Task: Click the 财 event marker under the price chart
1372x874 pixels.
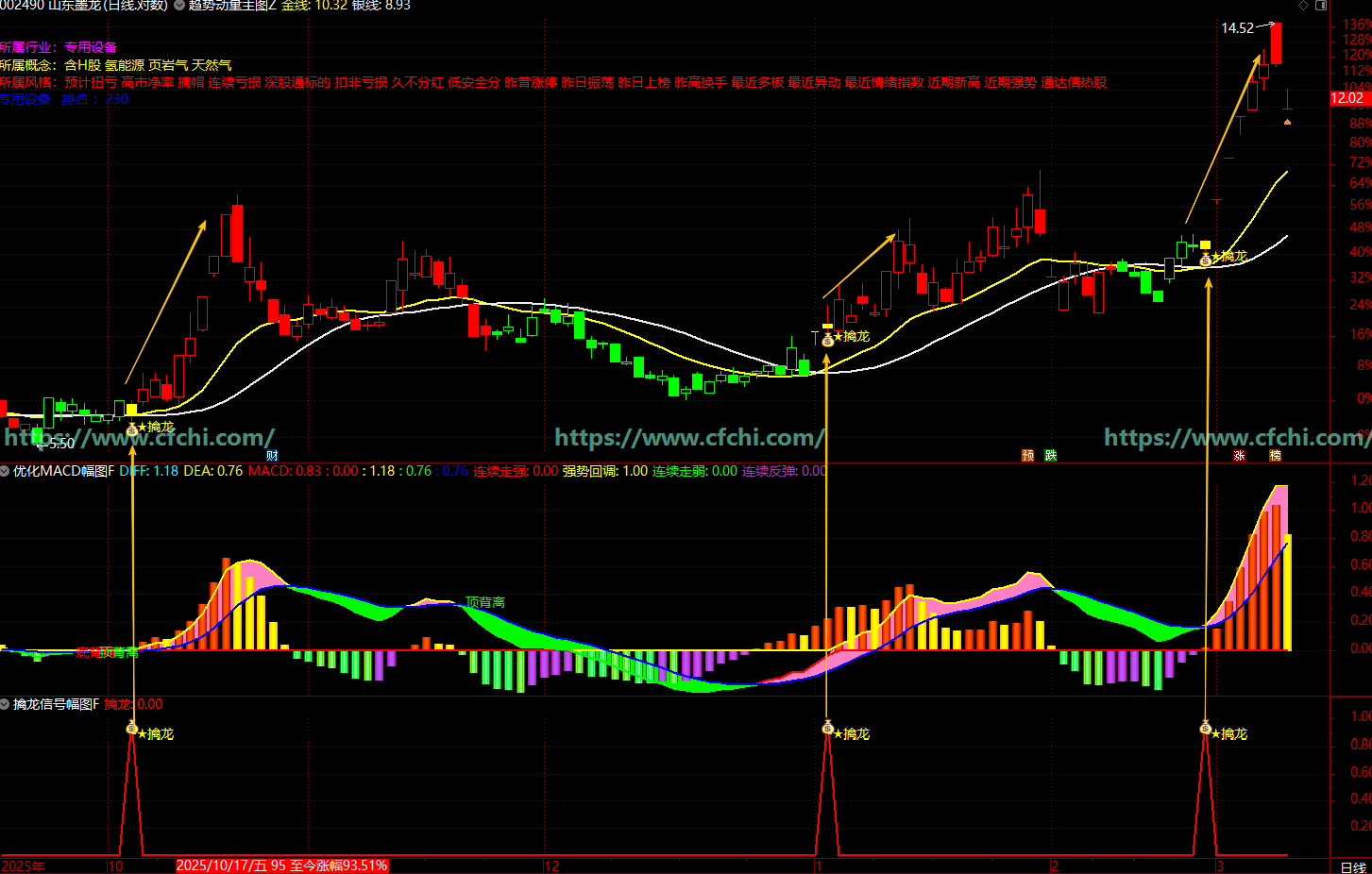Action: tap(272, 456)
